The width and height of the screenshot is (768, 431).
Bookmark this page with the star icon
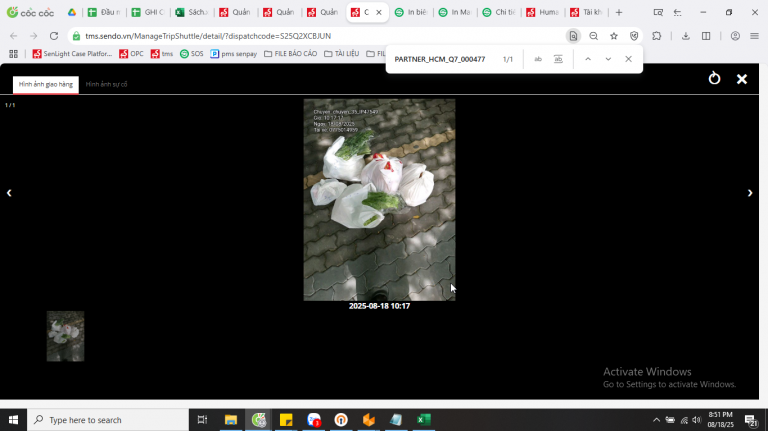[x=614, y=36]
